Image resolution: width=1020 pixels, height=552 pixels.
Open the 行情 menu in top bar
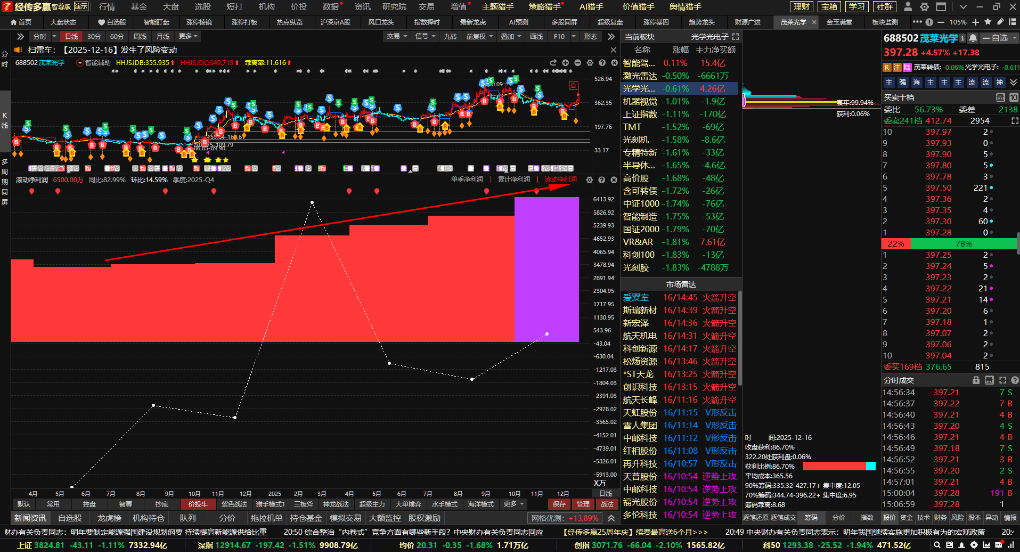point(107,6)
